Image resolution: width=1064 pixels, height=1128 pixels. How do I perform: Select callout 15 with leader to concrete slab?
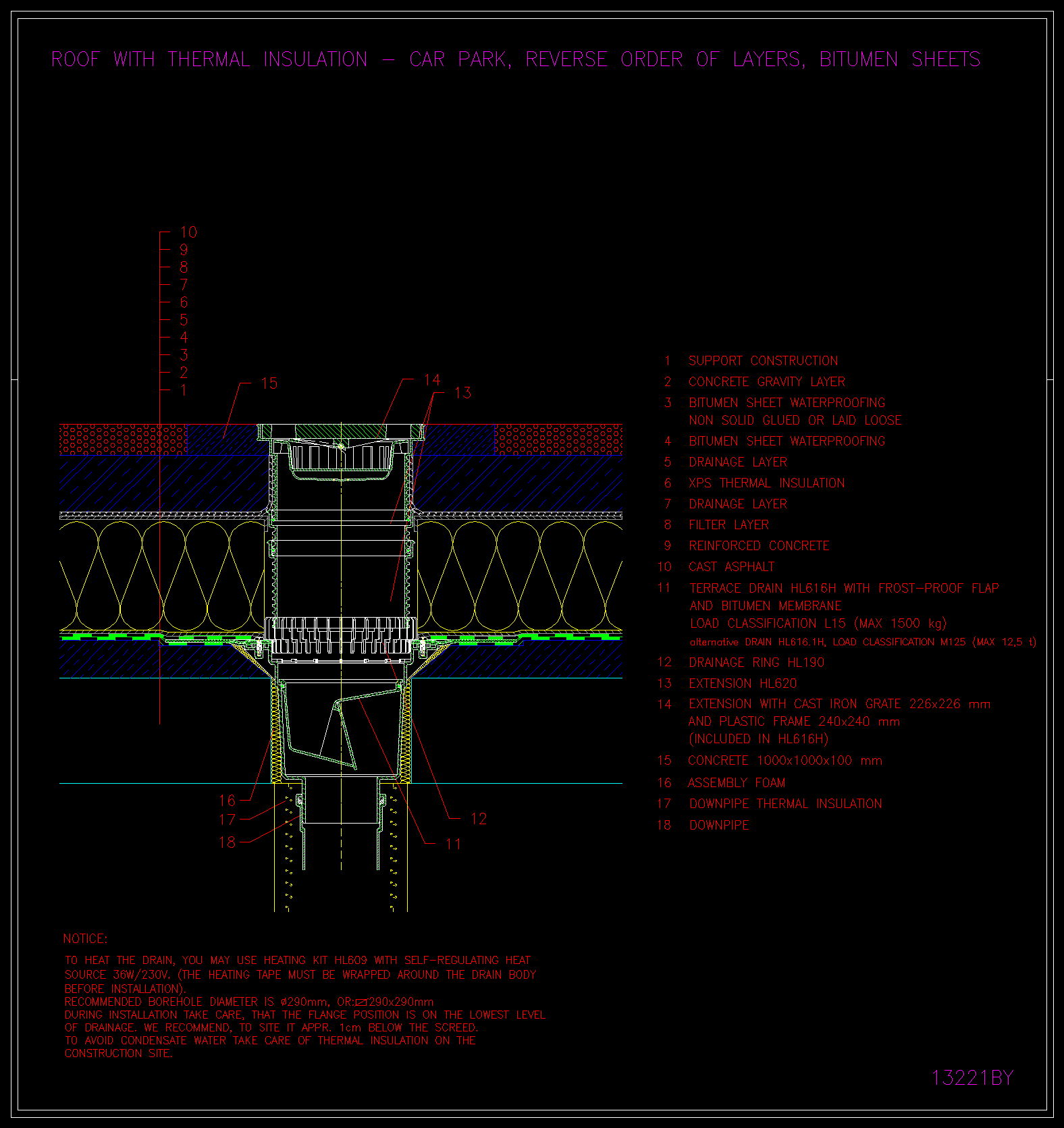[x=269, y=383]
